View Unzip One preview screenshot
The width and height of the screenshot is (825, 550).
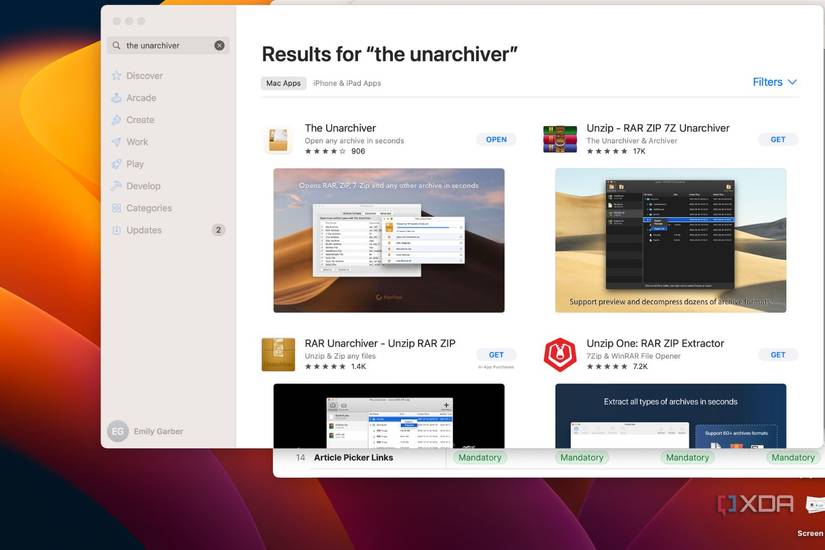pos(671,416)
